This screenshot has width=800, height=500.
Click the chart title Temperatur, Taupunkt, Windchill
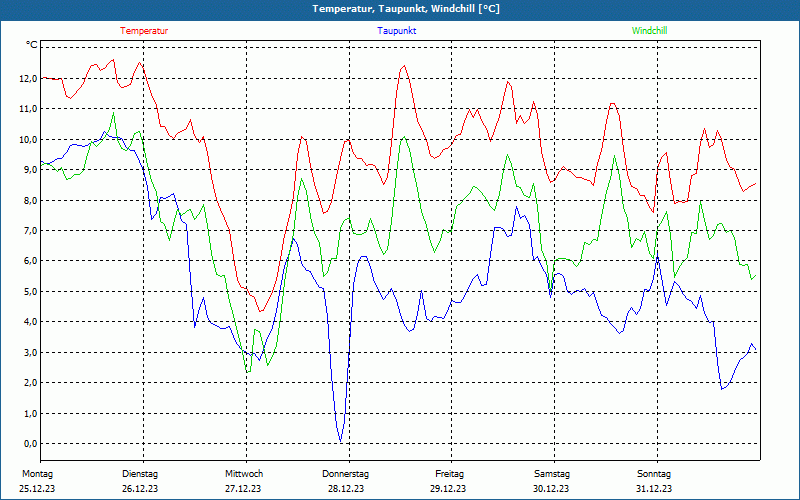(406, 9)
